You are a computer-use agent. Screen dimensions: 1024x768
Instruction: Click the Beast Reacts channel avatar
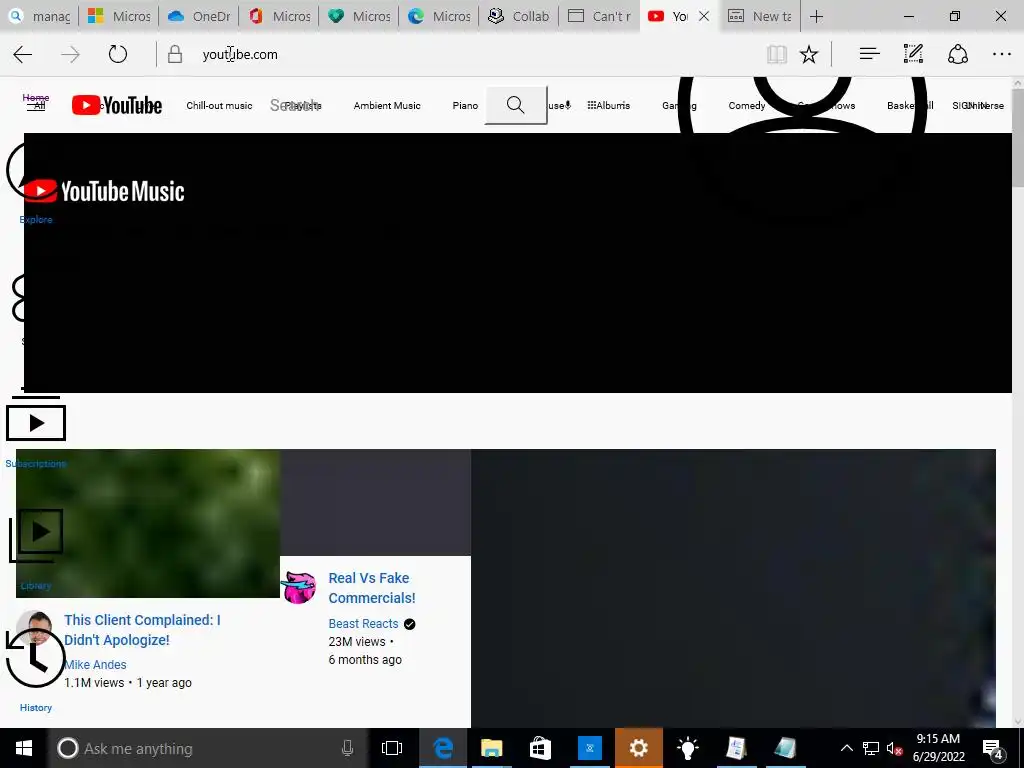(299, 586)
